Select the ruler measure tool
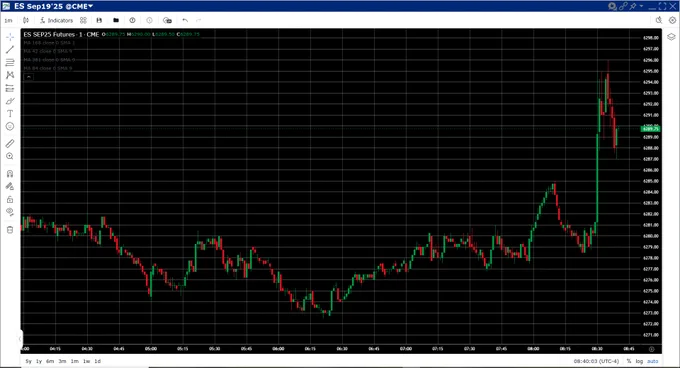This screenshot has width=680, height=368. 10,143
